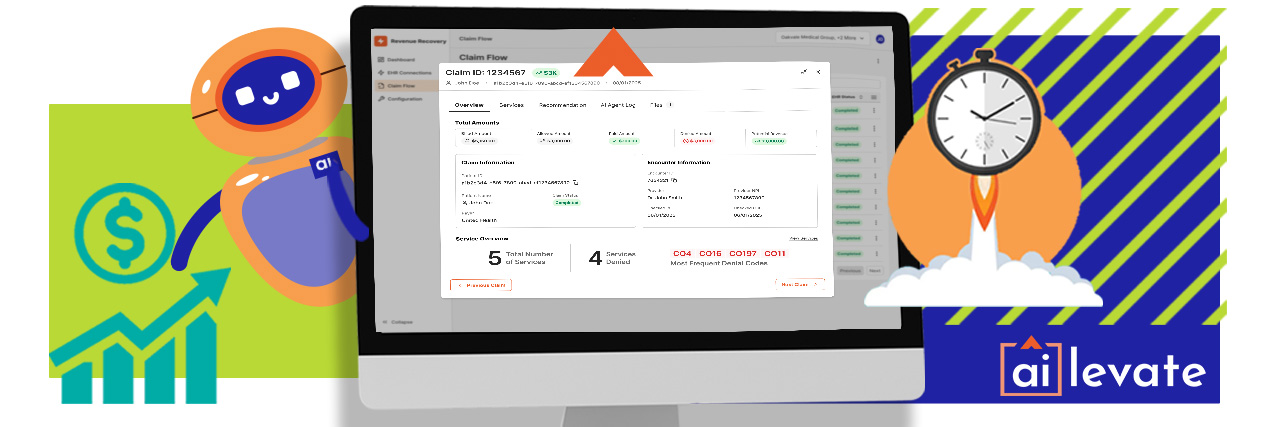Click the Revenue Recovery logo icon
Viewport: 1280px width, 427px height.
[x=380, y=40]
